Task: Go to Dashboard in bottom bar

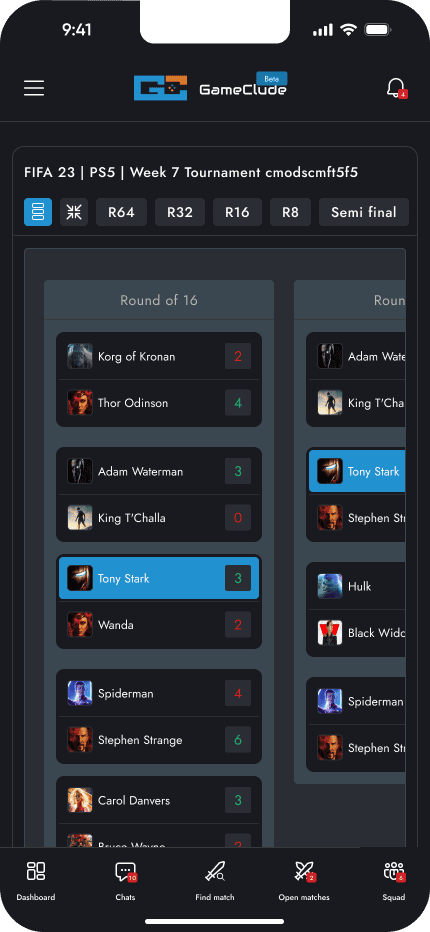Action: click(x=36, y=882)
